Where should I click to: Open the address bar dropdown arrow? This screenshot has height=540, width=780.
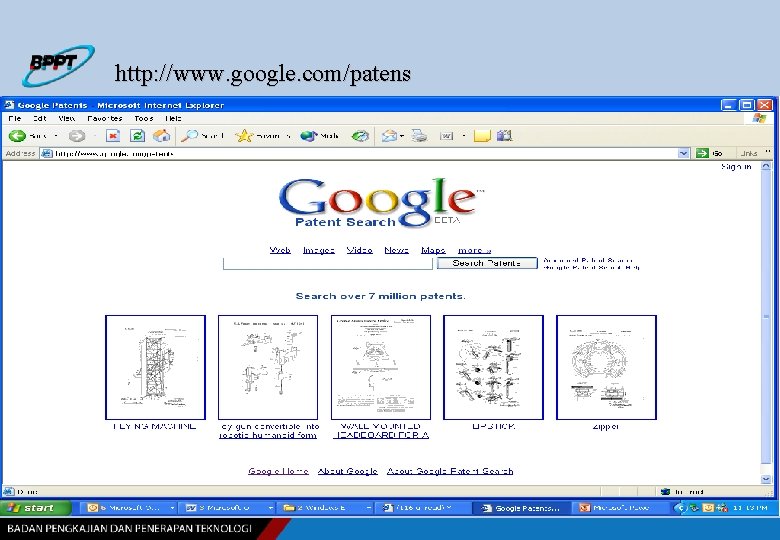pyautogui.click(x=683, y=153)
